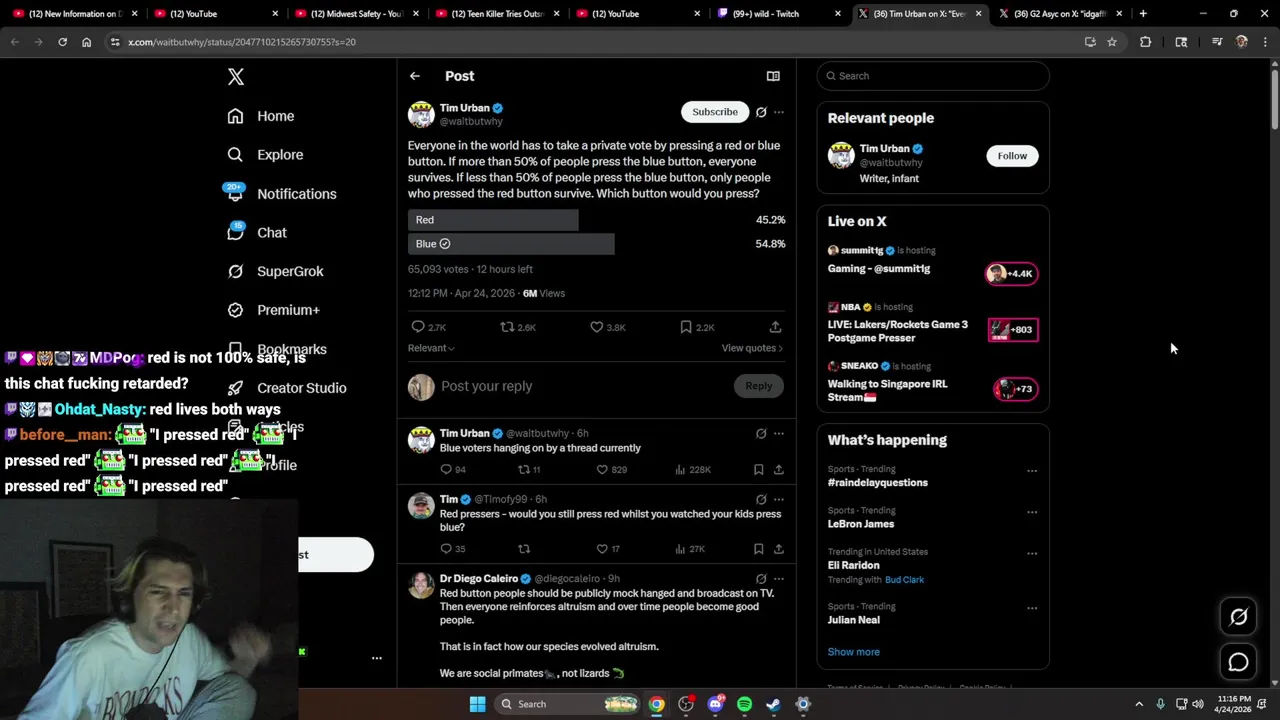Screen dimensions: 1280x720
Task: Click the Reply button
Action: pyautogui.click(x=758, y=386)
